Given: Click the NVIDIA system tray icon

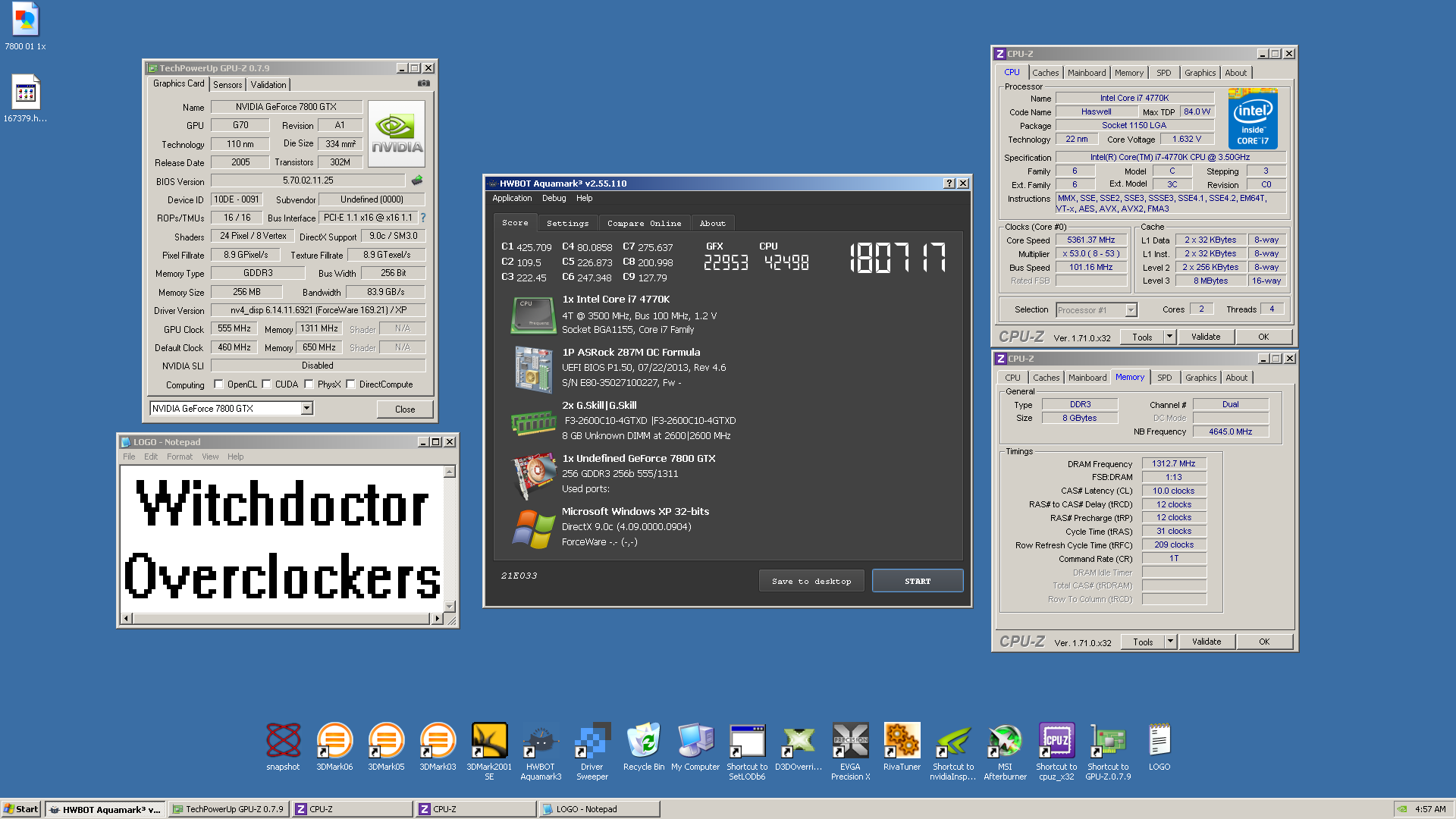Looking at the screenshot, I should 1403,809.
